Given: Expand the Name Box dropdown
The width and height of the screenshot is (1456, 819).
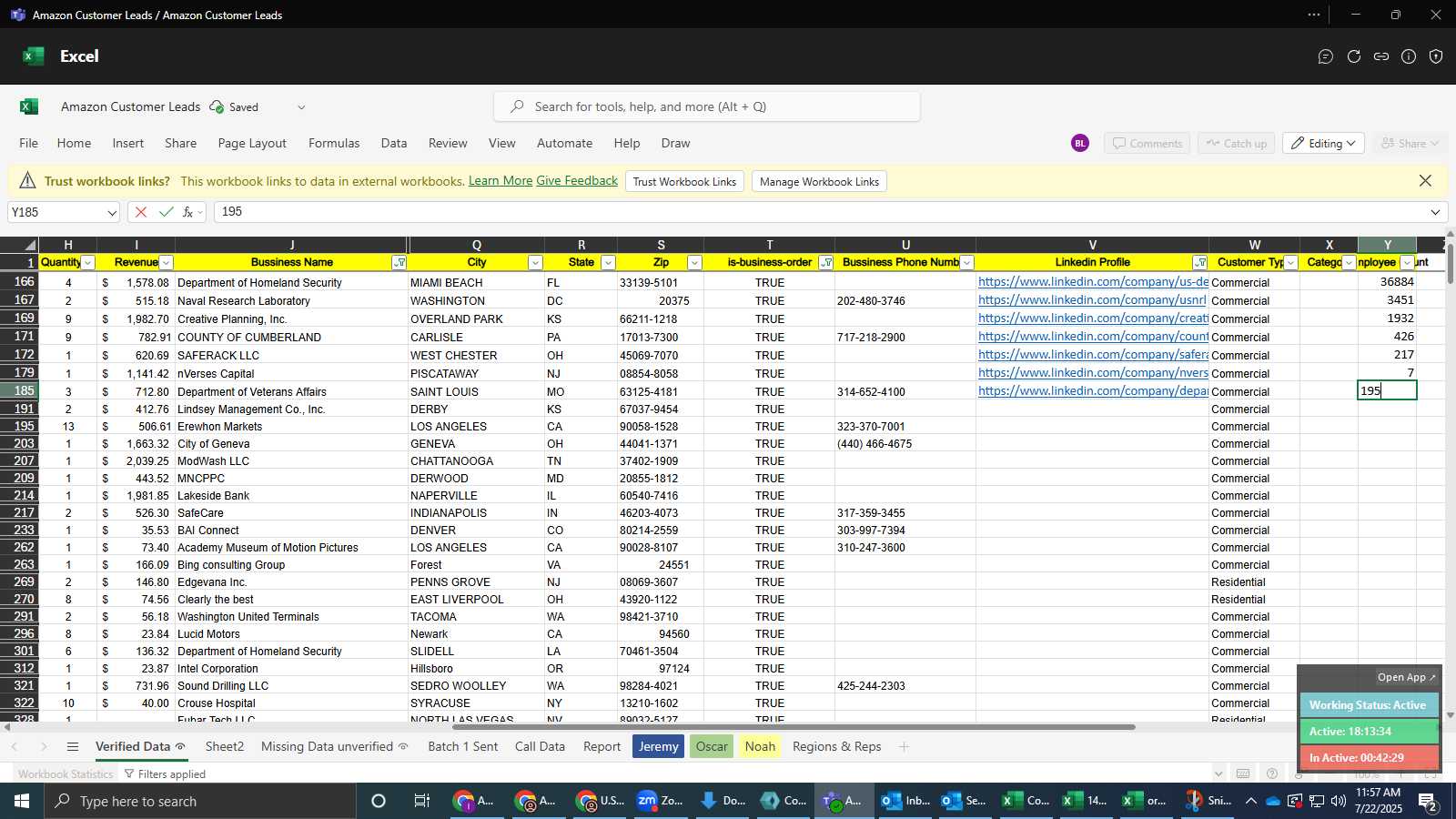Looking at the screenshot, I should 112,212.
